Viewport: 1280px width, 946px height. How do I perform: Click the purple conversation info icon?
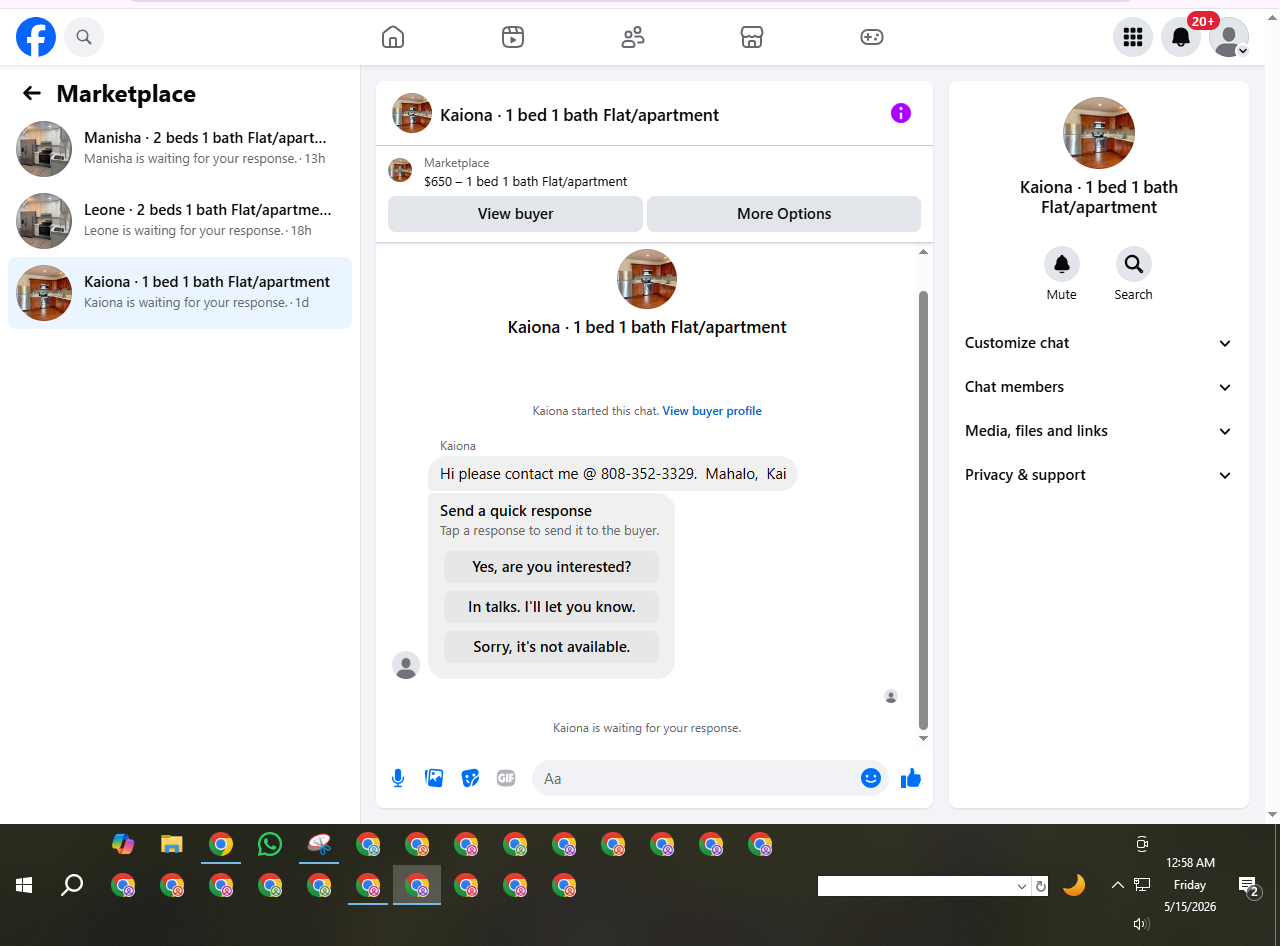click(x=901, y=113)
